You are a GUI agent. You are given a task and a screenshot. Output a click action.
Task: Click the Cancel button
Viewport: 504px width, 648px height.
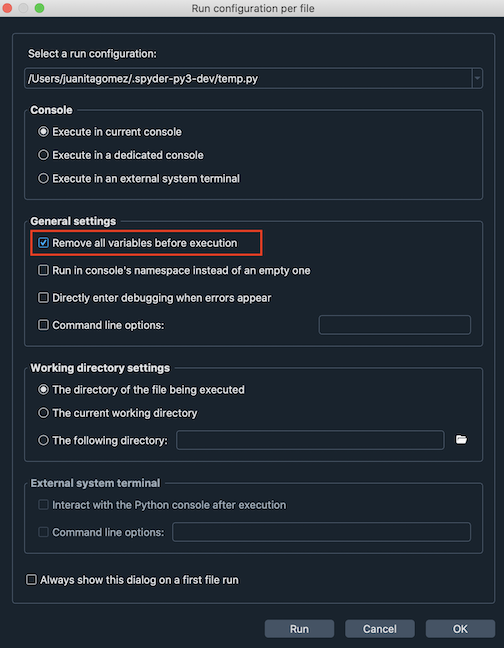(x=380, y=629)
